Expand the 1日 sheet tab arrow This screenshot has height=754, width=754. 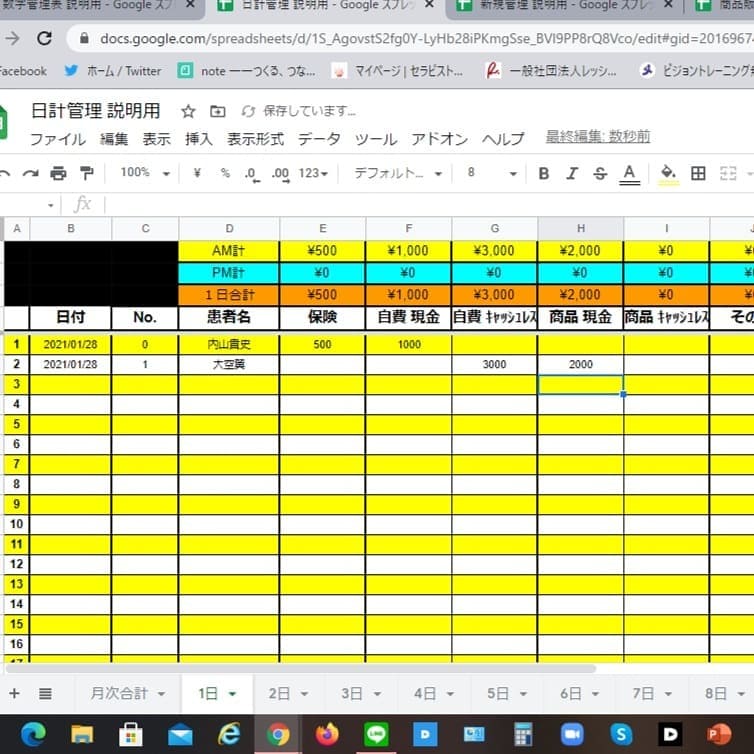[x=232, y=694]
